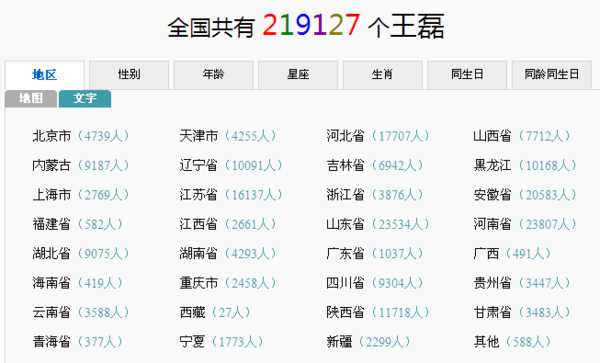Click 江西省 (2661人) entry
Image resolution: width=600 pixels, height=363 pixels.
pyautogui.click(x=228, y=224)
